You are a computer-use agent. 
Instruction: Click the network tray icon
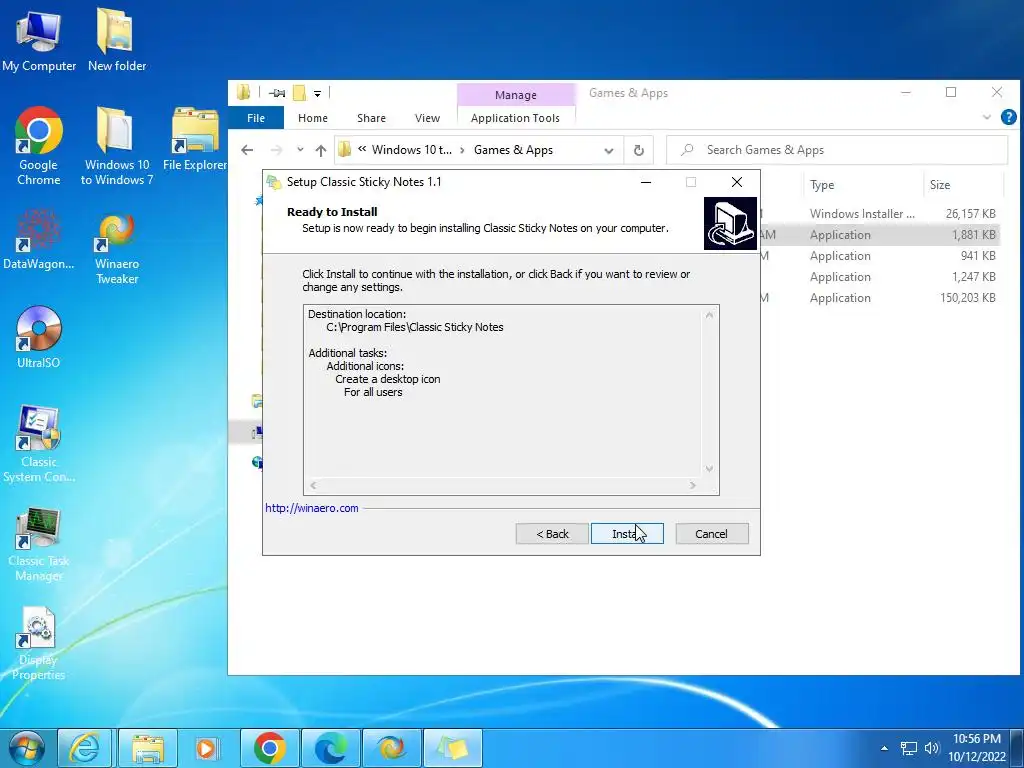click(x=908, y=748)
